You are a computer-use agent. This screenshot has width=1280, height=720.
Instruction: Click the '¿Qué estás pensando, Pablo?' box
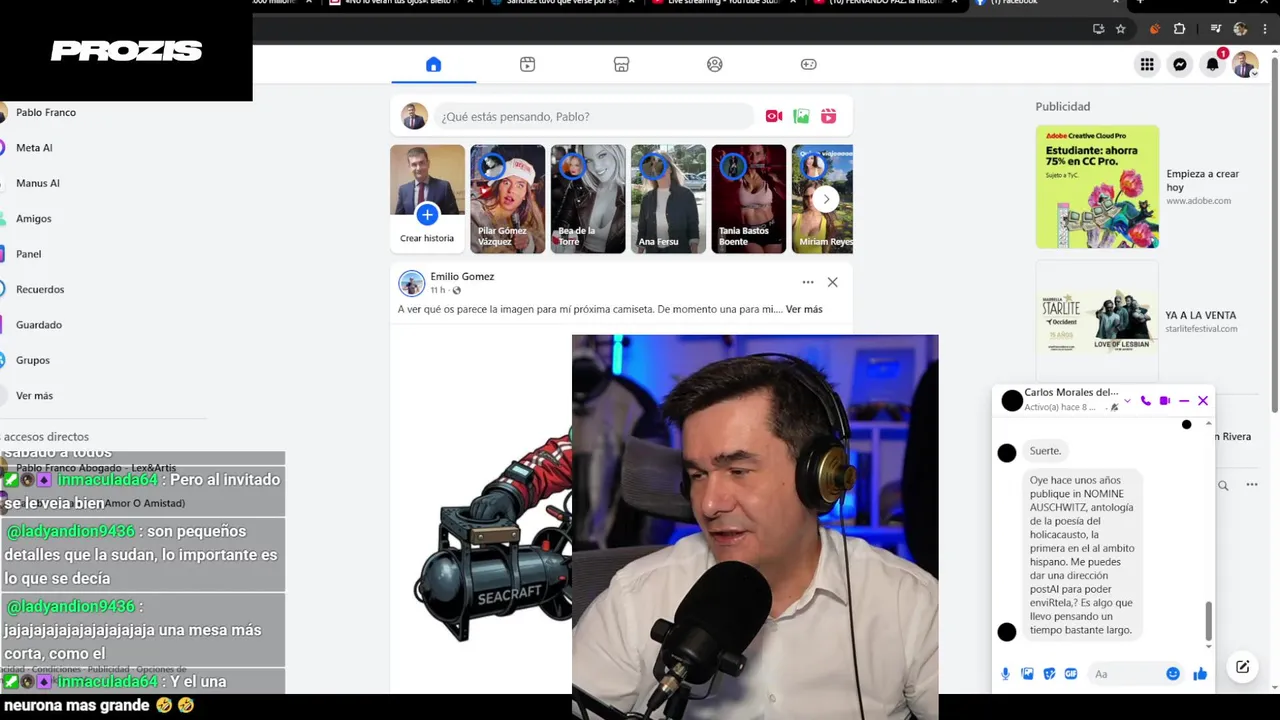point(594,116)
